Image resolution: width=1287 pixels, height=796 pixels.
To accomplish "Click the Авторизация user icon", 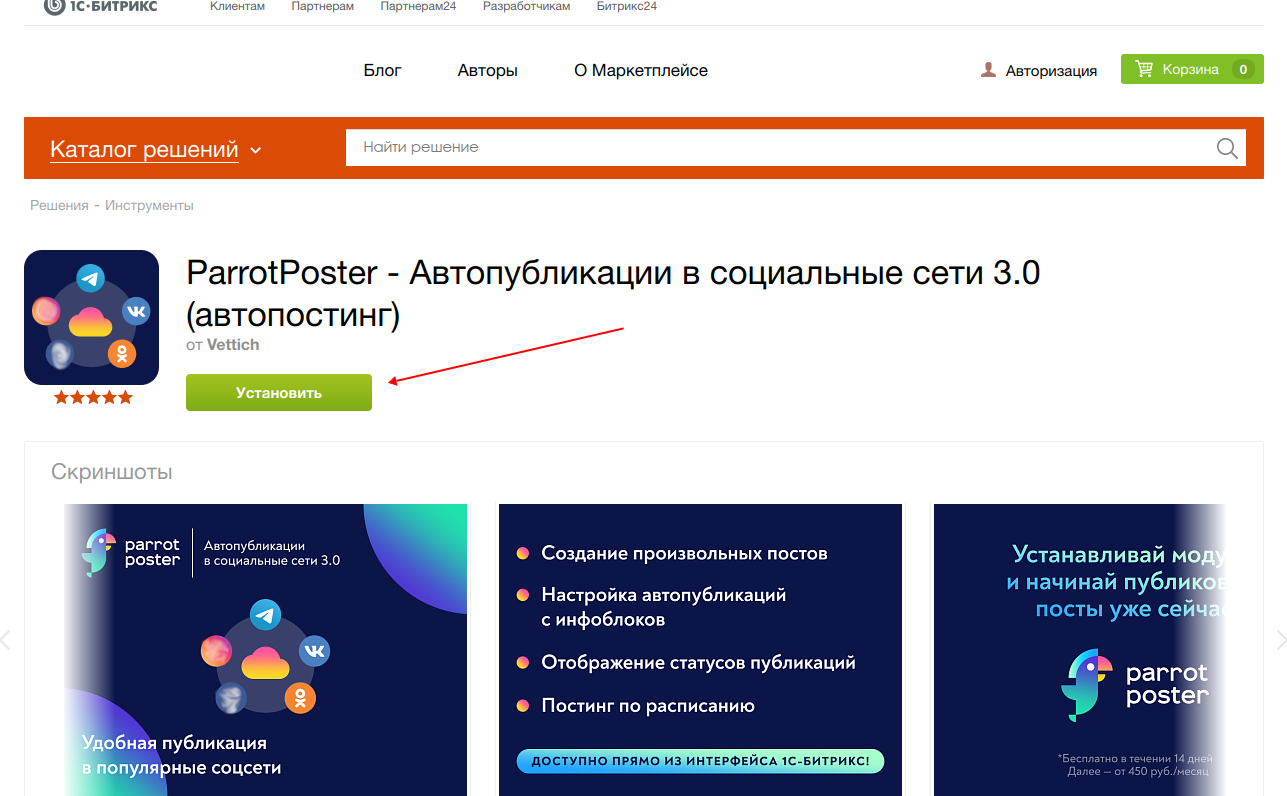I will [x=988, y=70].
